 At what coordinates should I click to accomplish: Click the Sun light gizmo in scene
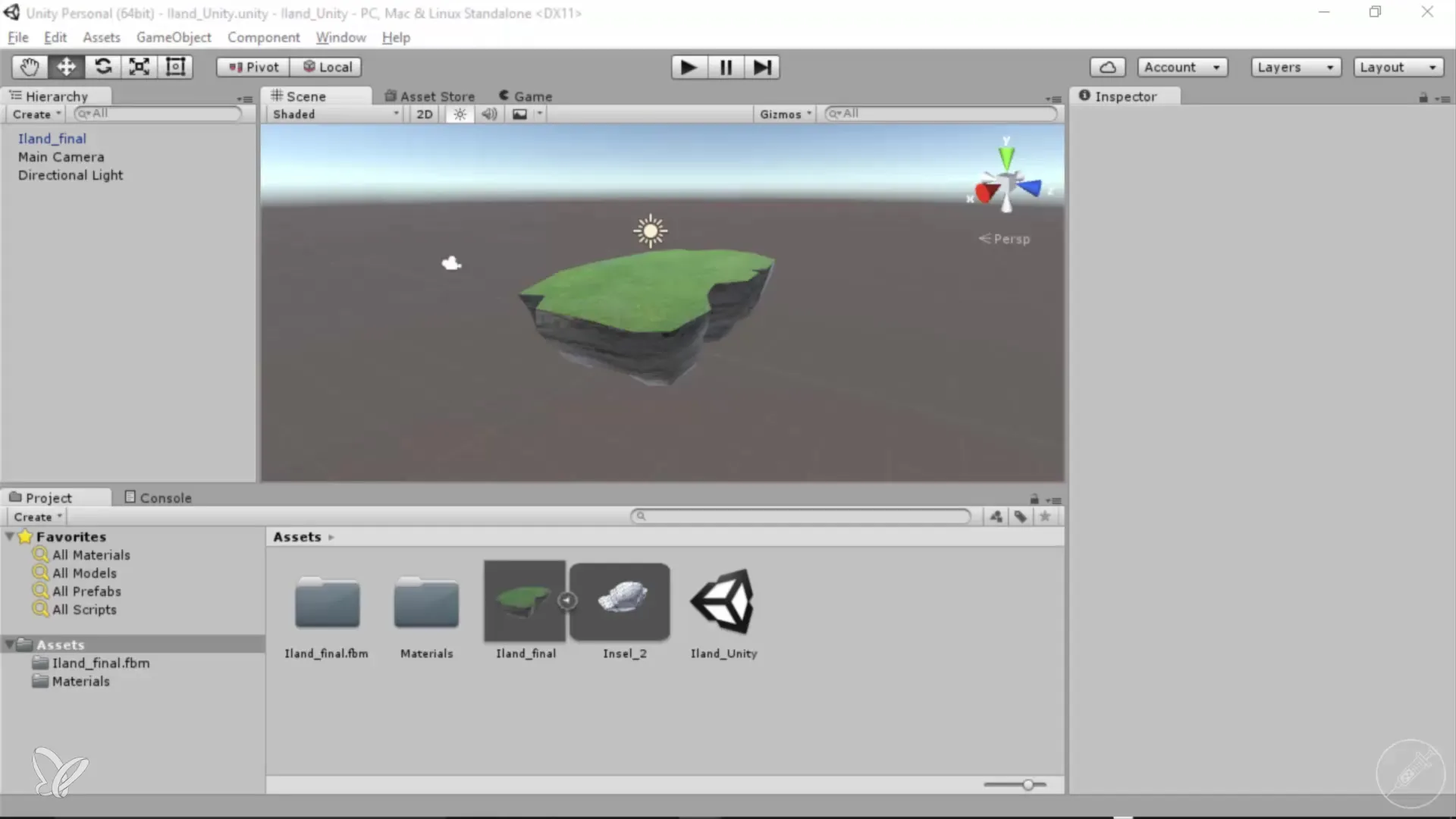[650, 231]
